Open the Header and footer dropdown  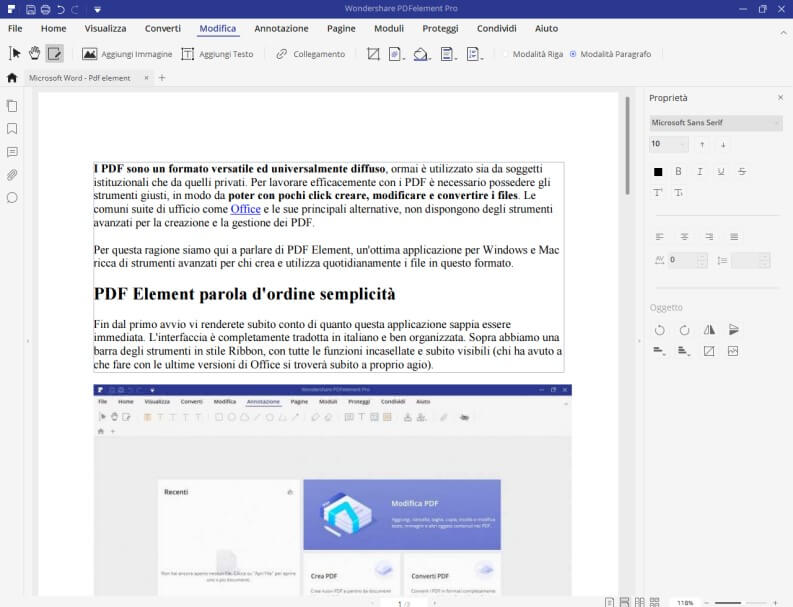point(448,54)
